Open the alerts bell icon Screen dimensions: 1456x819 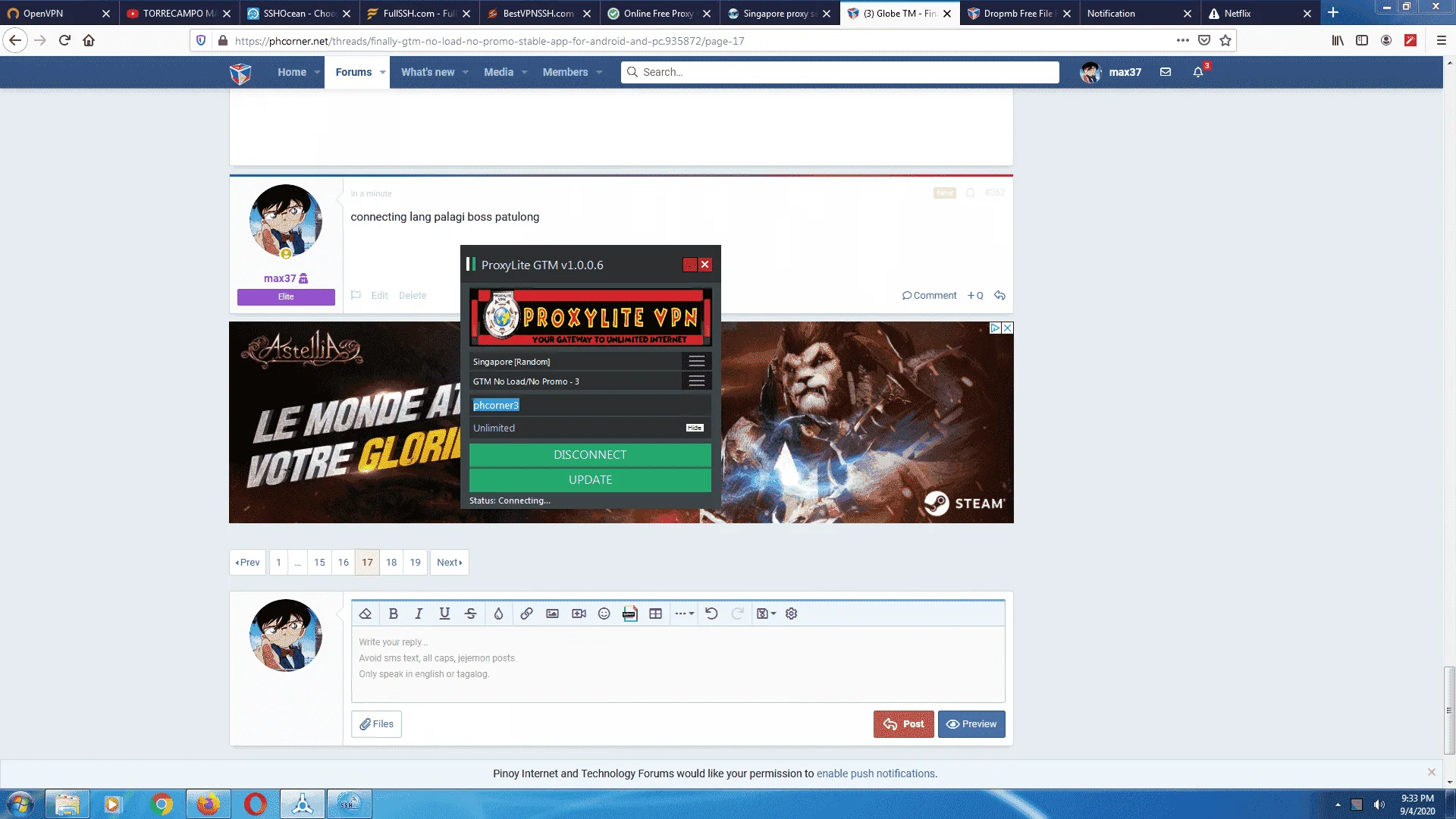click(1198, 72)
